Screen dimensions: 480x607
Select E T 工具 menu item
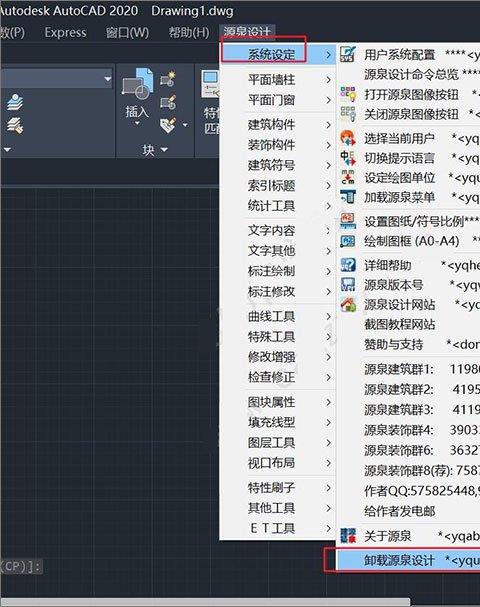[x=278, y=528]
